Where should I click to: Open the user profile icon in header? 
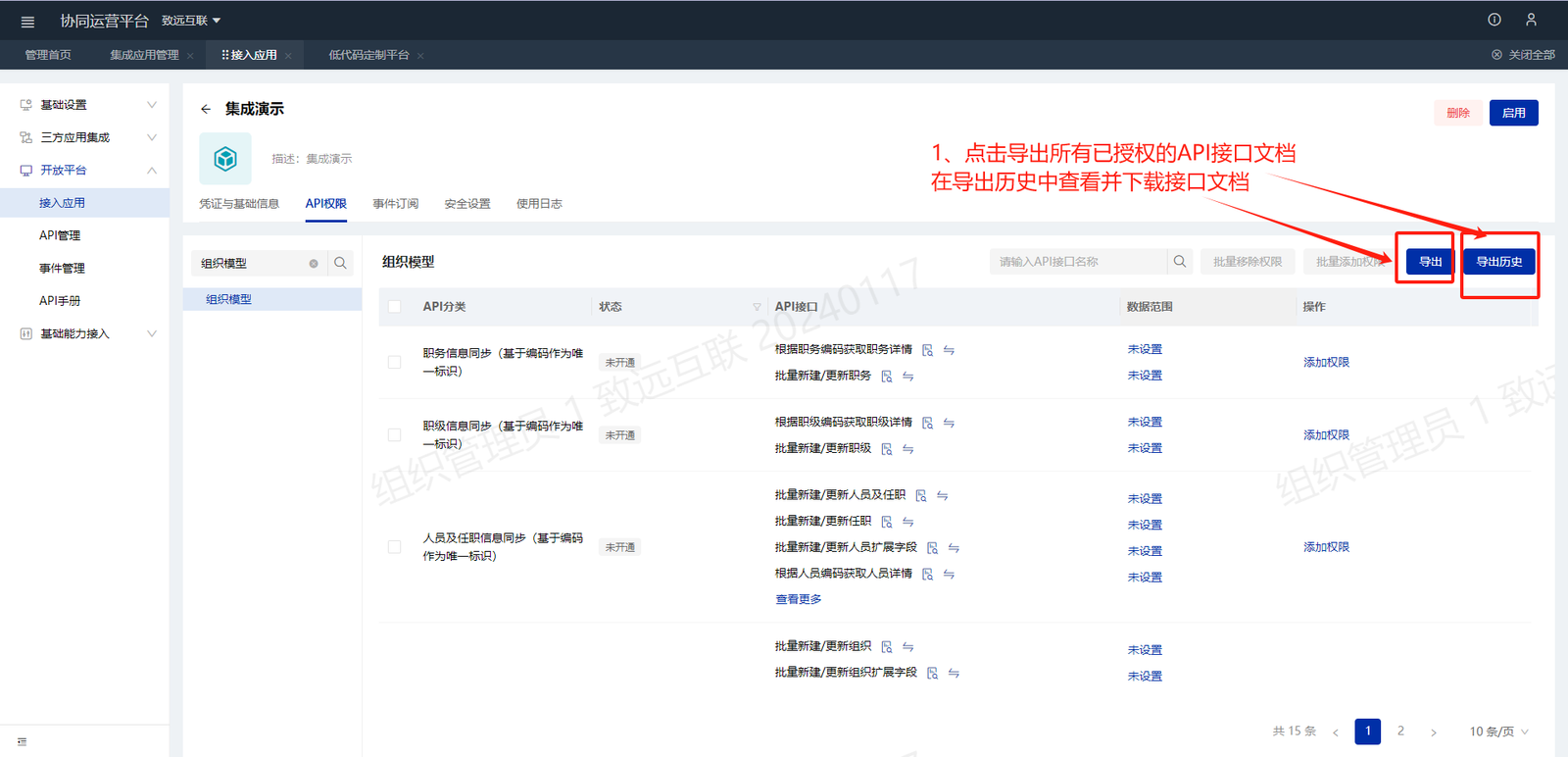(x=1531, y=20)
